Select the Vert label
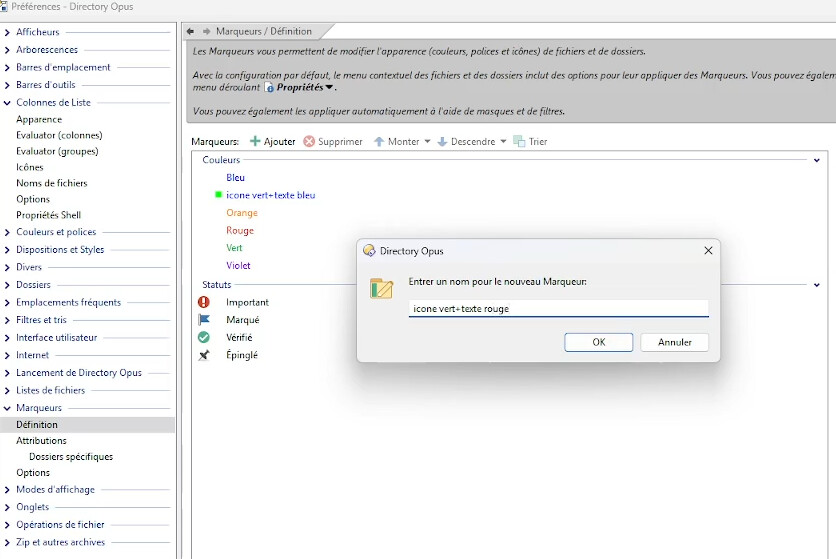Screen dimensions: 836x559 234,248
